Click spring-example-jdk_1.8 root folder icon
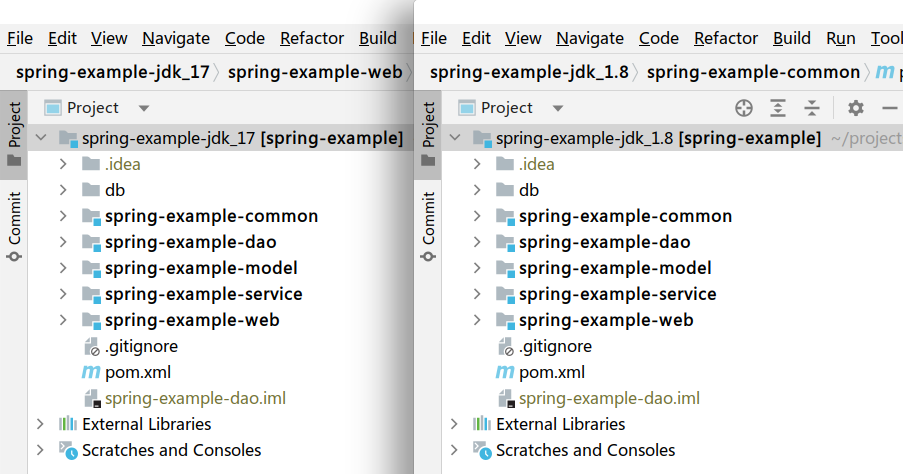The height and width of the screenshot is (474, 903). 483,139
